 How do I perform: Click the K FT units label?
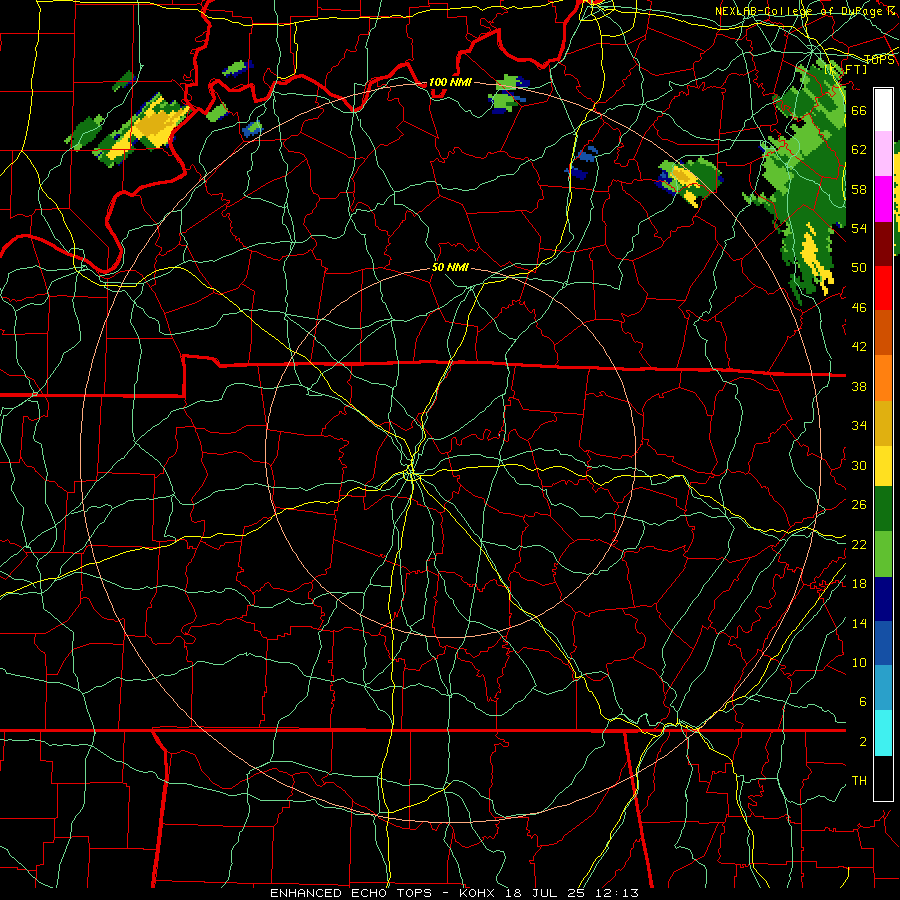click(845, 69)
